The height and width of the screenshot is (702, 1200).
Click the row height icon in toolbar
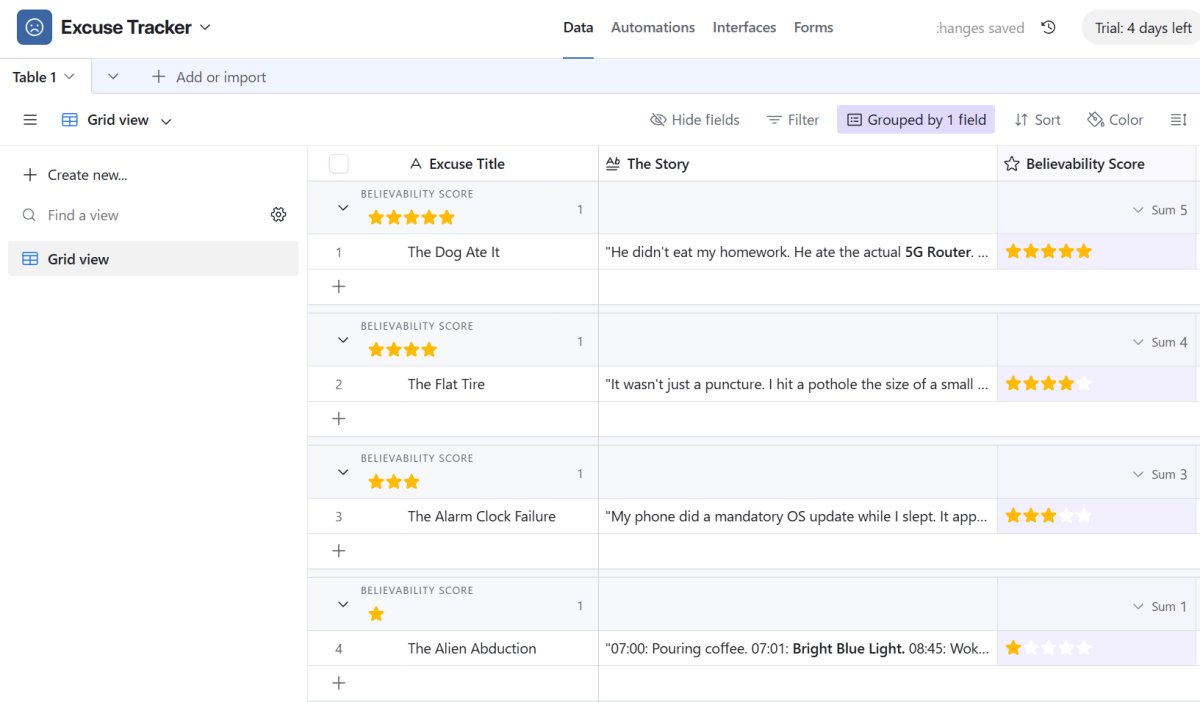coord(1178,120)
